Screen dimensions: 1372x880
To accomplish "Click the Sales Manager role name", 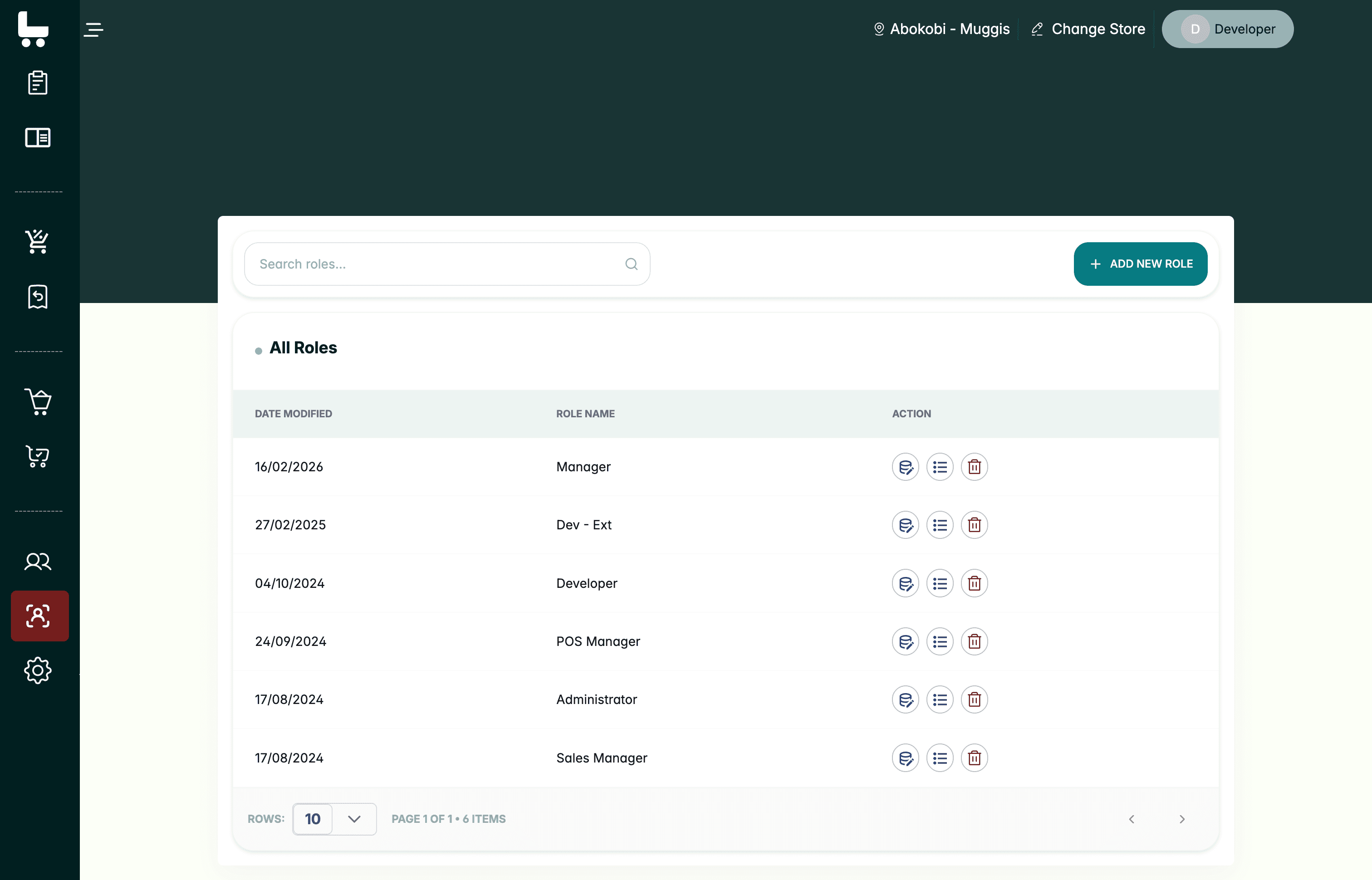I will pyautogui.click(x=602, y=758).
